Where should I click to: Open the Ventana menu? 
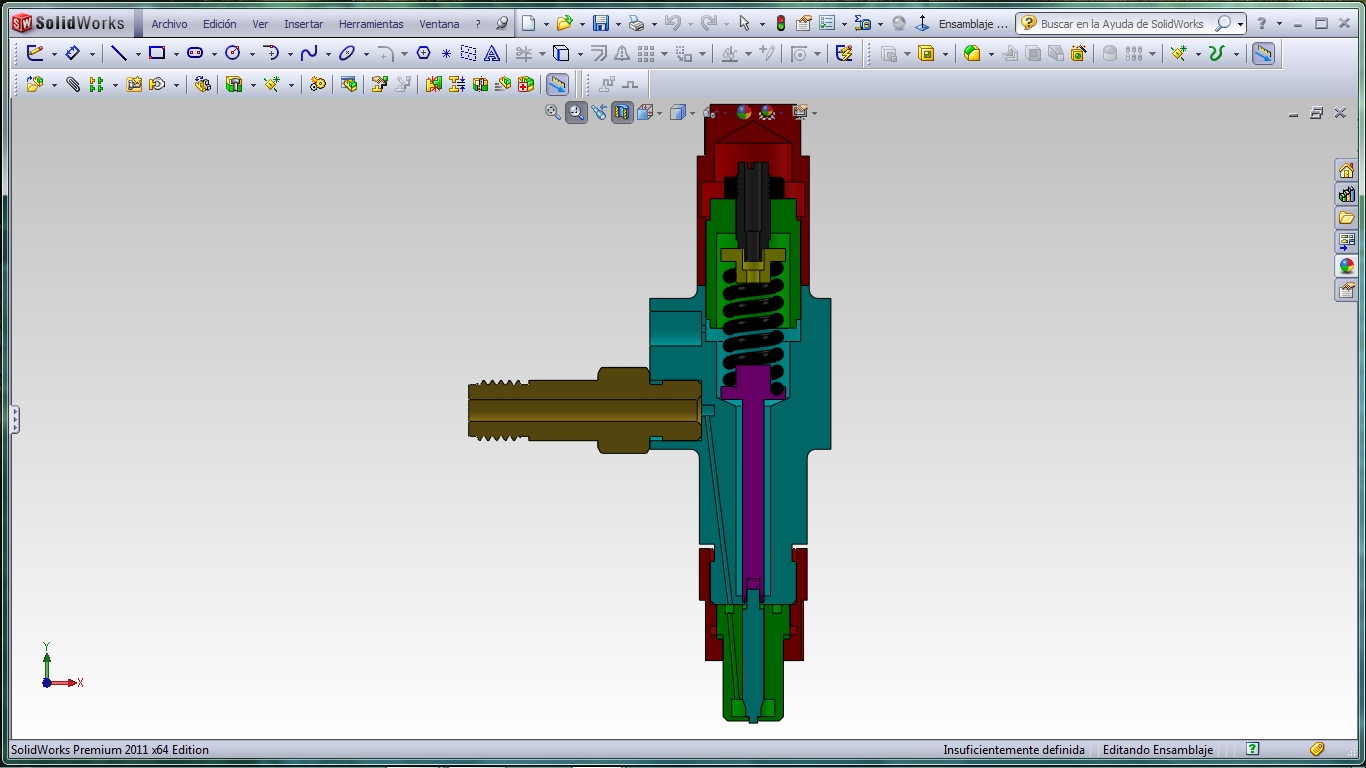point(439,24)
